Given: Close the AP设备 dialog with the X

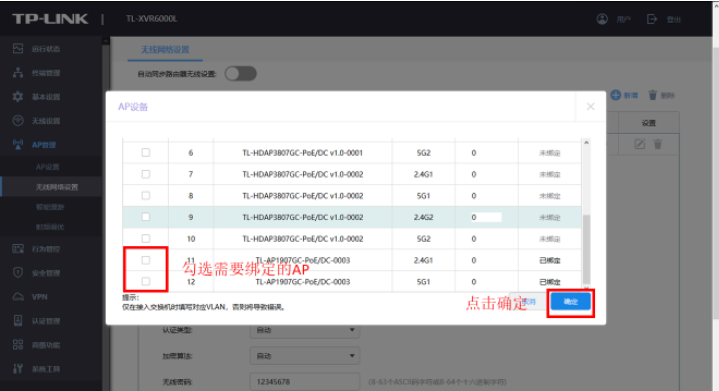Looking at the screenshot, I should 591,106.
